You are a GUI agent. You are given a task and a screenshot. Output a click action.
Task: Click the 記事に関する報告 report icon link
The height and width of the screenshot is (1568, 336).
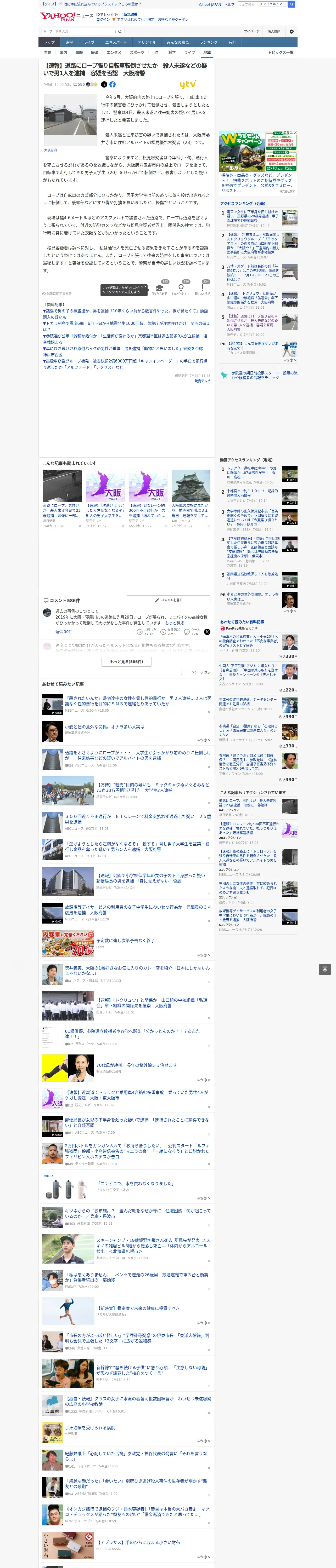pos(57,293)
